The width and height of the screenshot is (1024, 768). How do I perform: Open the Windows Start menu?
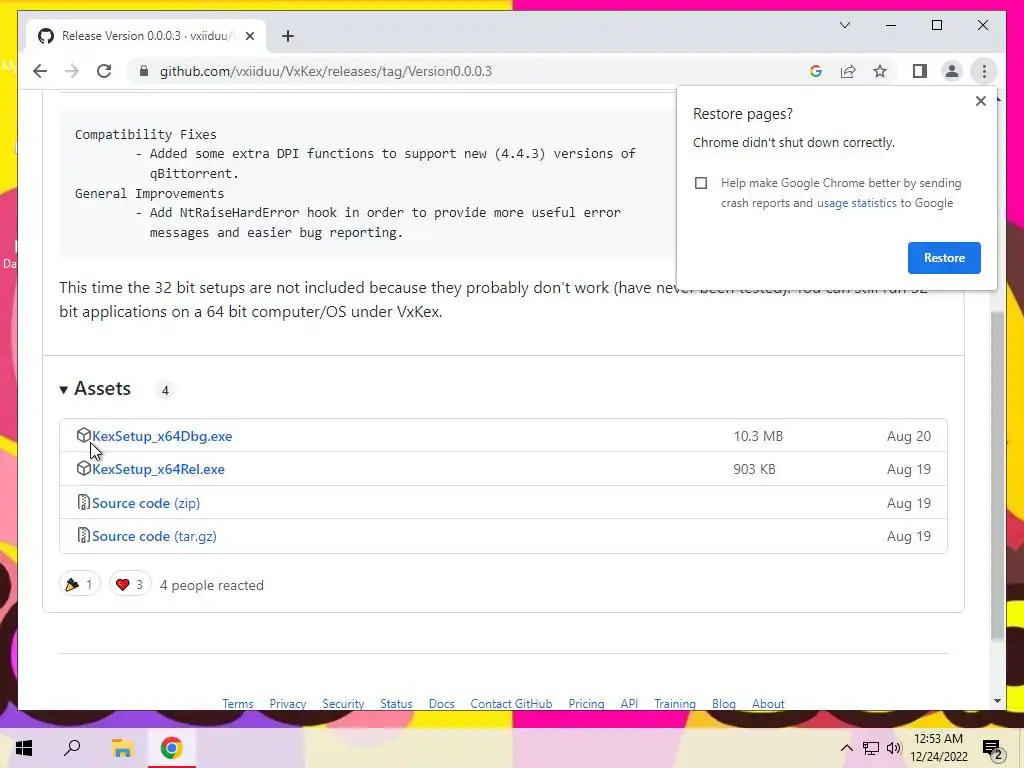(24, 748)
